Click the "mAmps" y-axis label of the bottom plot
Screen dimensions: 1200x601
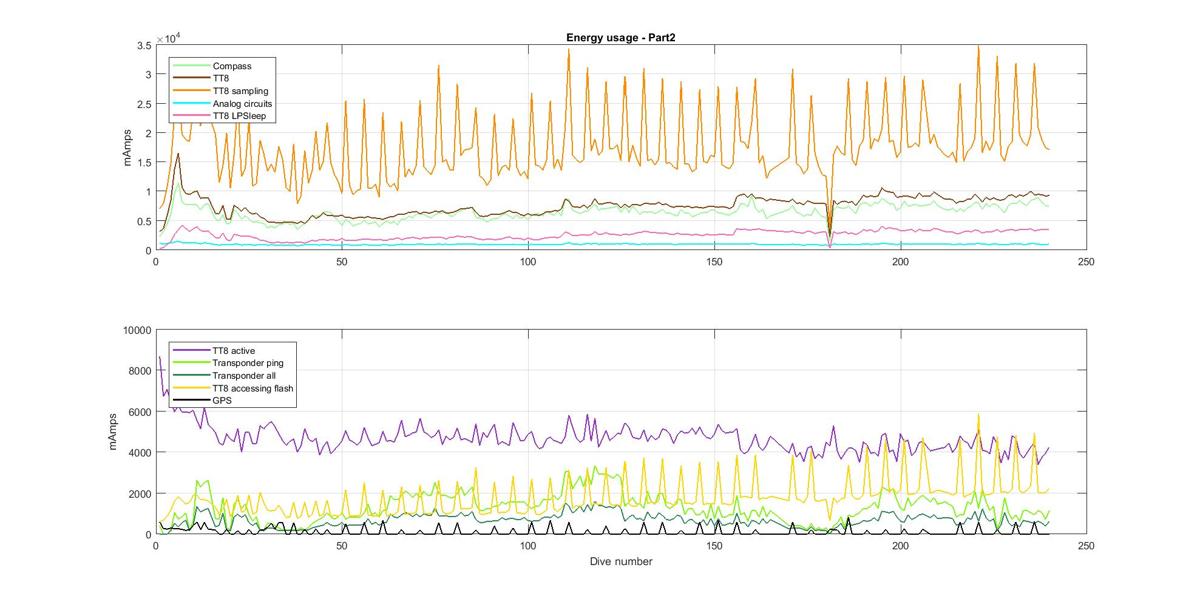pos(114,432)
